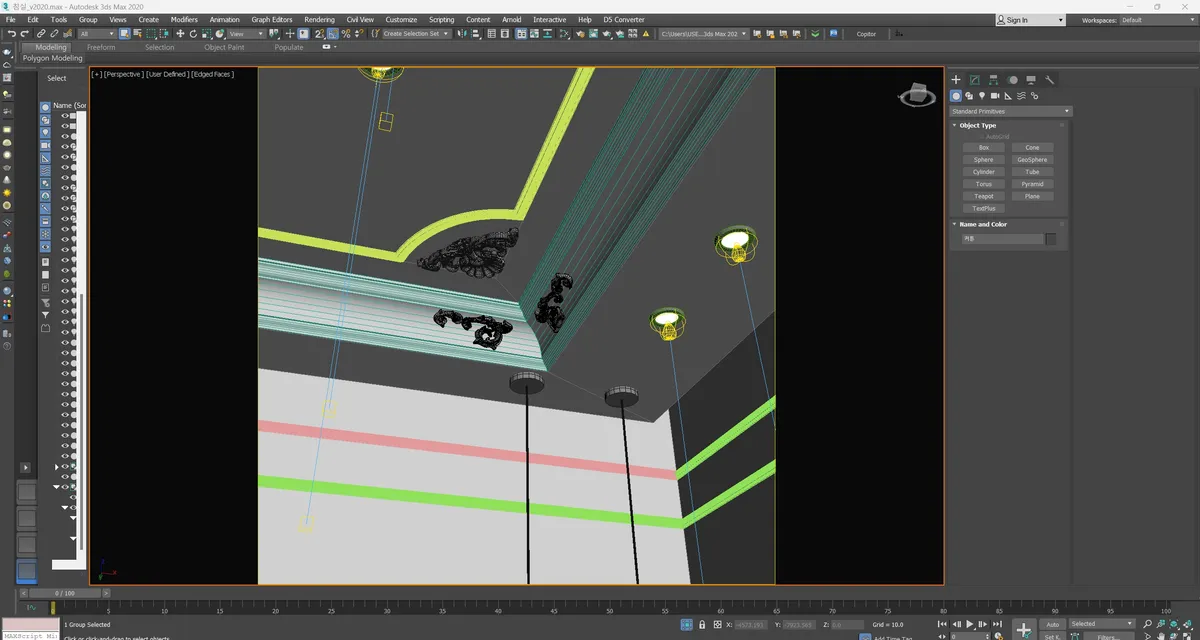Image resolution: width=1200 pixels, height=640 pixels.
Task: Toggle the 2D Snaps button
Action: coord(319,34)
